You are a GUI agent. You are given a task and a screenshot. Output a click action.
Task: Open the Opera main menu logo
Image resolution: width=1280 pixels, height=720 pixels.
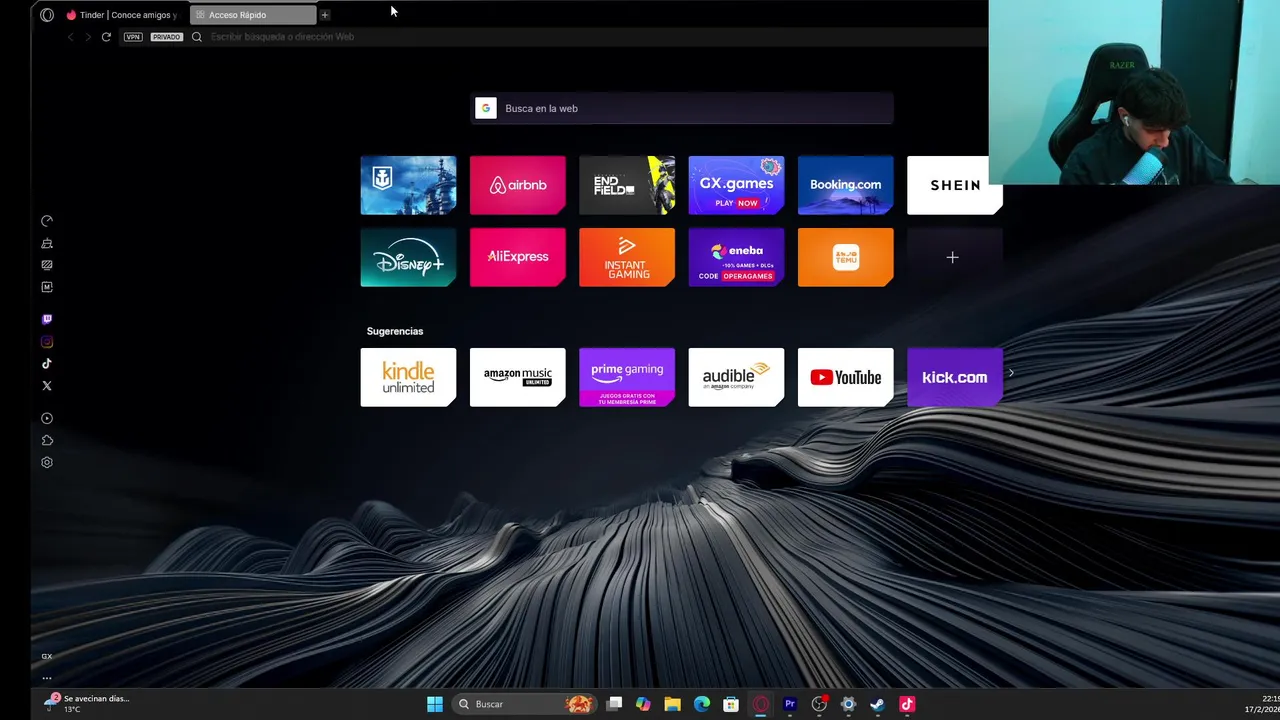(x=47, y=15)
